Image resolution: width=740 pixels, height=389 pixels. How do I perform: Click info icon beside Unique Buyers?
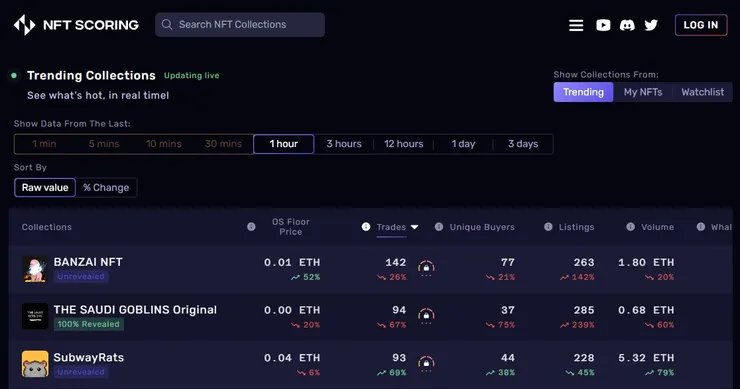click(439, 227)
